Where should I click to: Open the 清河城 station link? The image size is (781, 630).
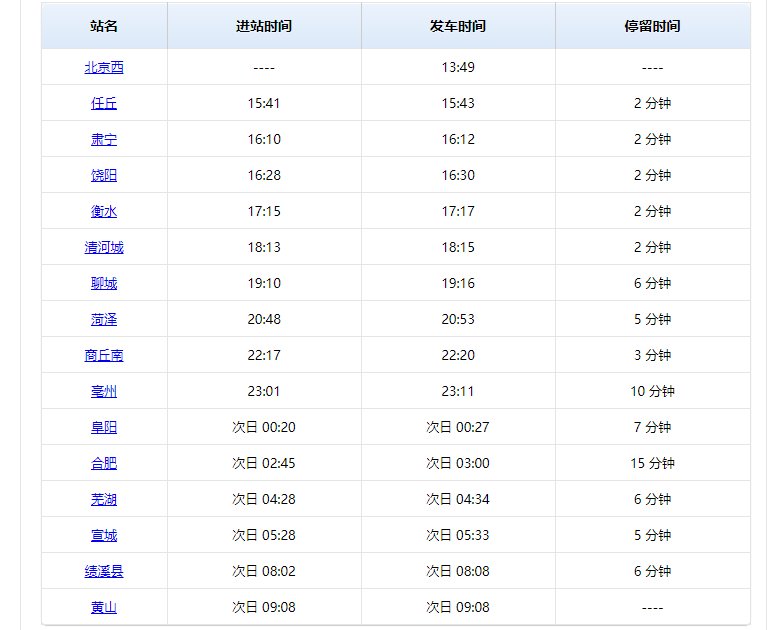[104, 248]
